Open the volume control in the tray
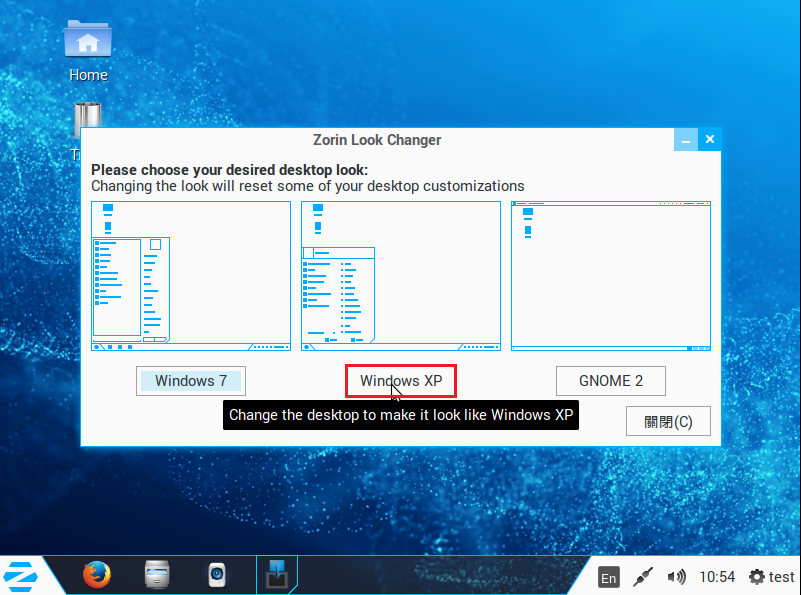801x595 pixels. (x=677, y=577)
